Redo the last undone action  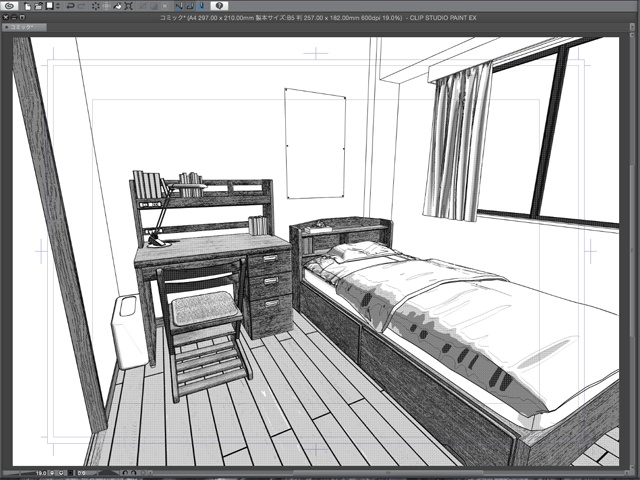pos(82,6)
